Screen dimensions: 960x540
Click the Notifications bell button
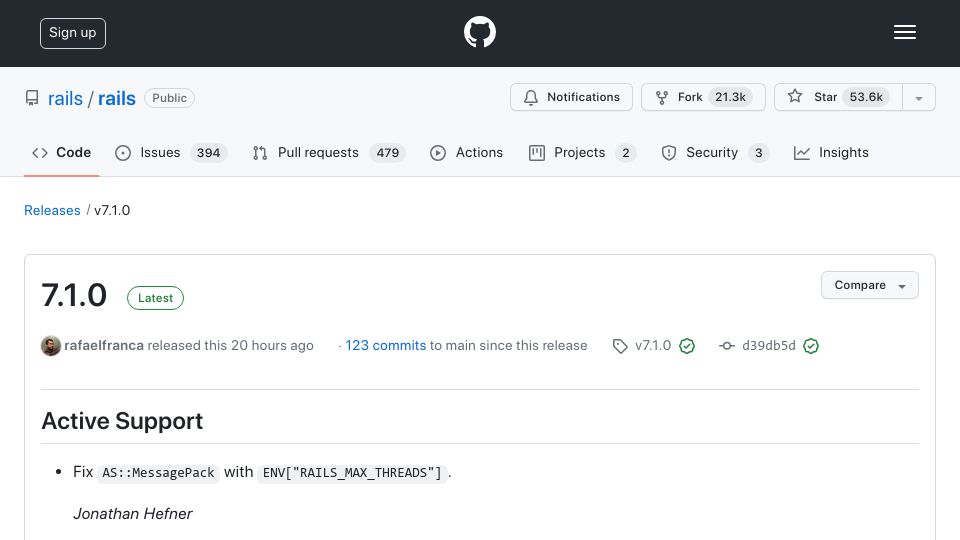(x=571, y=97)
